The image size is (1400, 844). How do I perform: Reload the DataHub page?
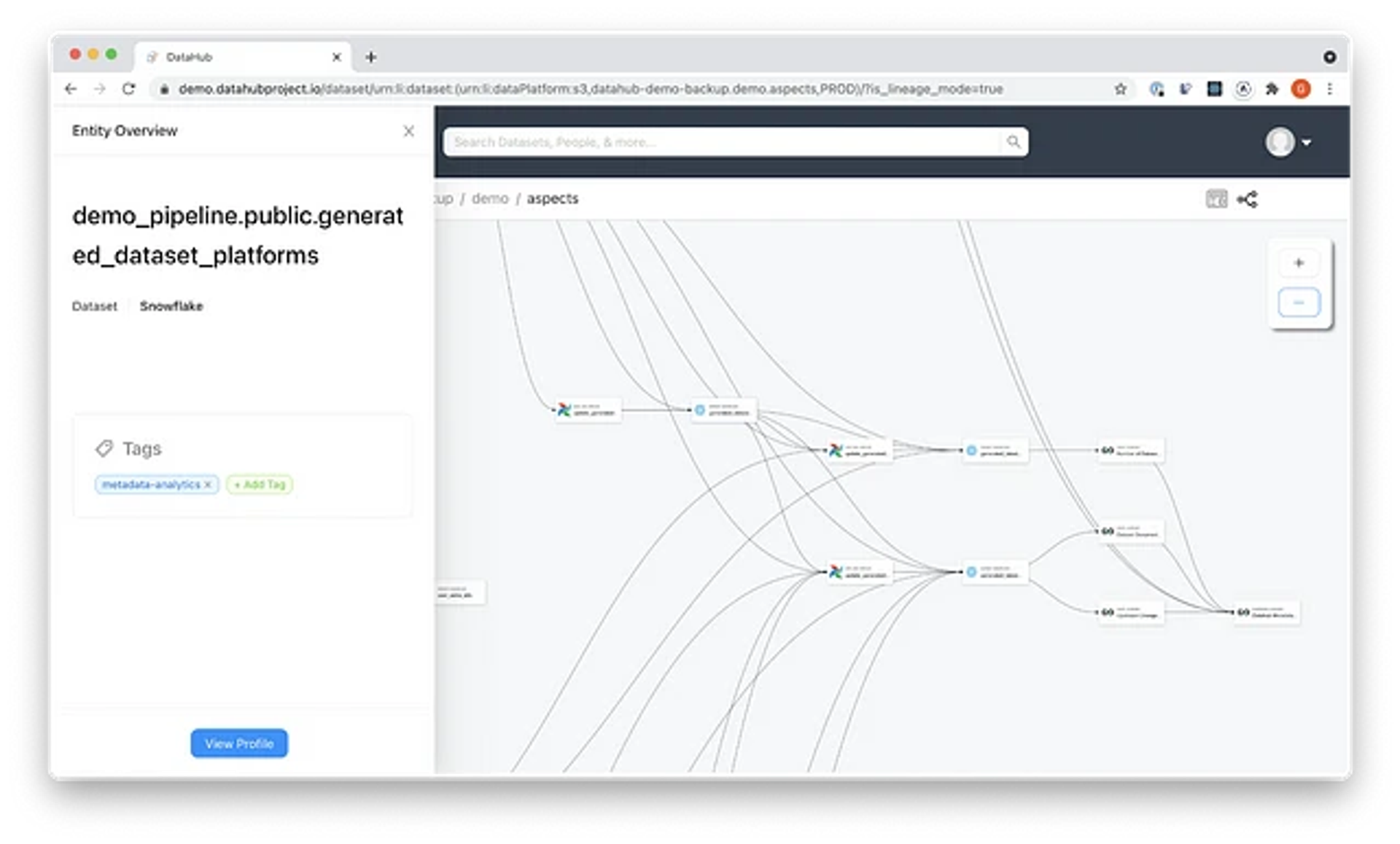[129, 89]
